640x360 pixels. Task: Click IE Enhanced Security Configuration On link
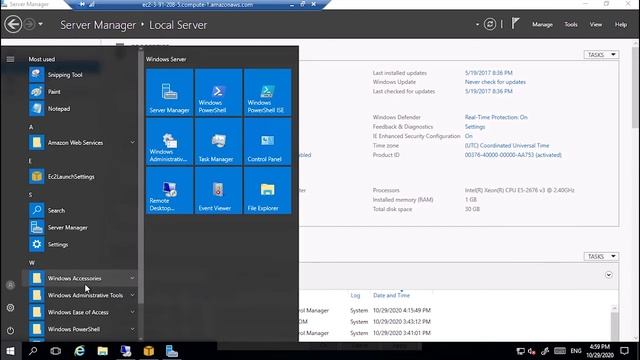click(468, 136)
